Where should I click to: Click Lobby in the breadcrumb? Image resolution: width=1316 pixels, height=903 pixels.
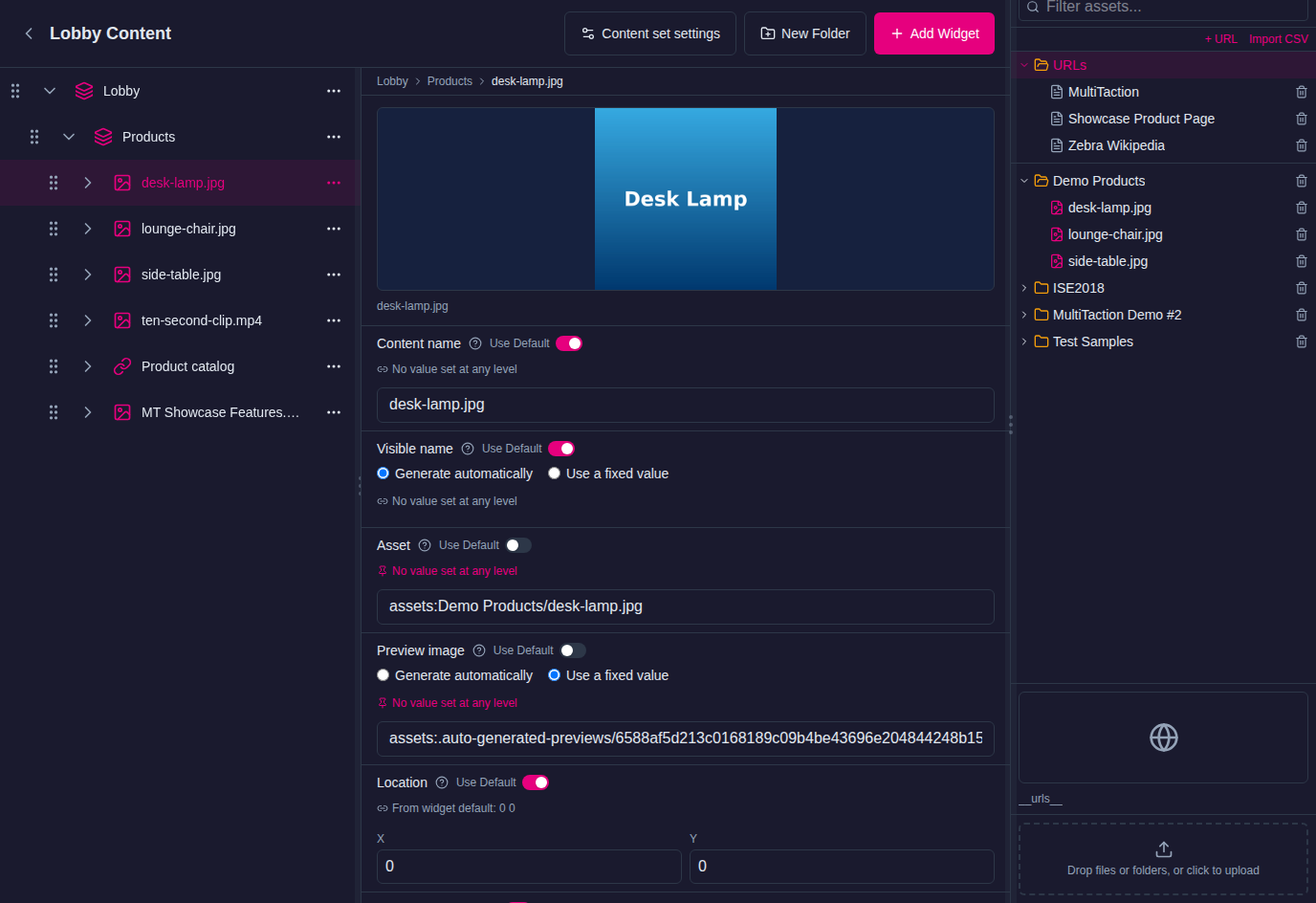[x=392, y=81]
